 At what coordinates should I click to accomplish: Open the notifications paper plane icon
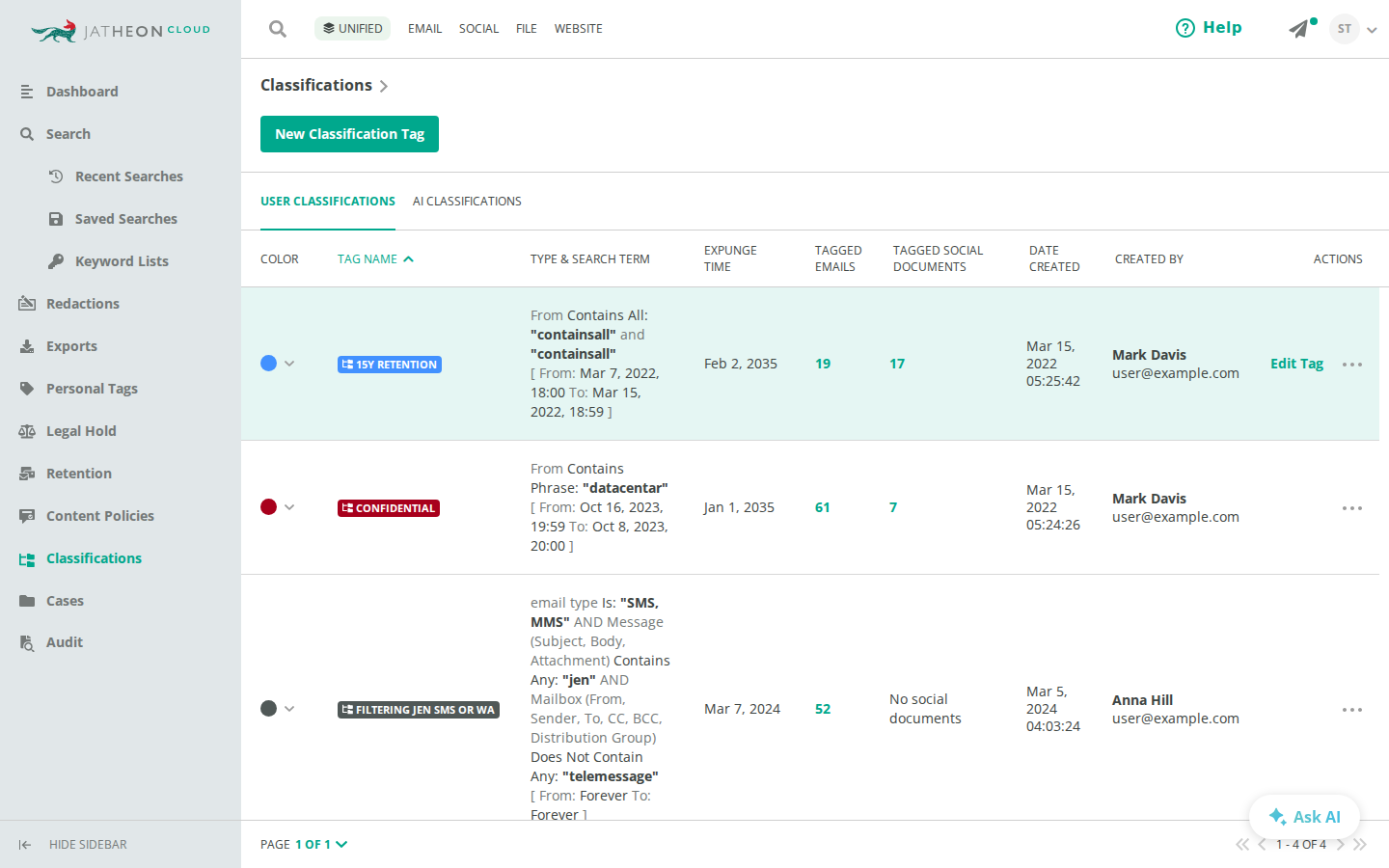[x=1299, y=29]
